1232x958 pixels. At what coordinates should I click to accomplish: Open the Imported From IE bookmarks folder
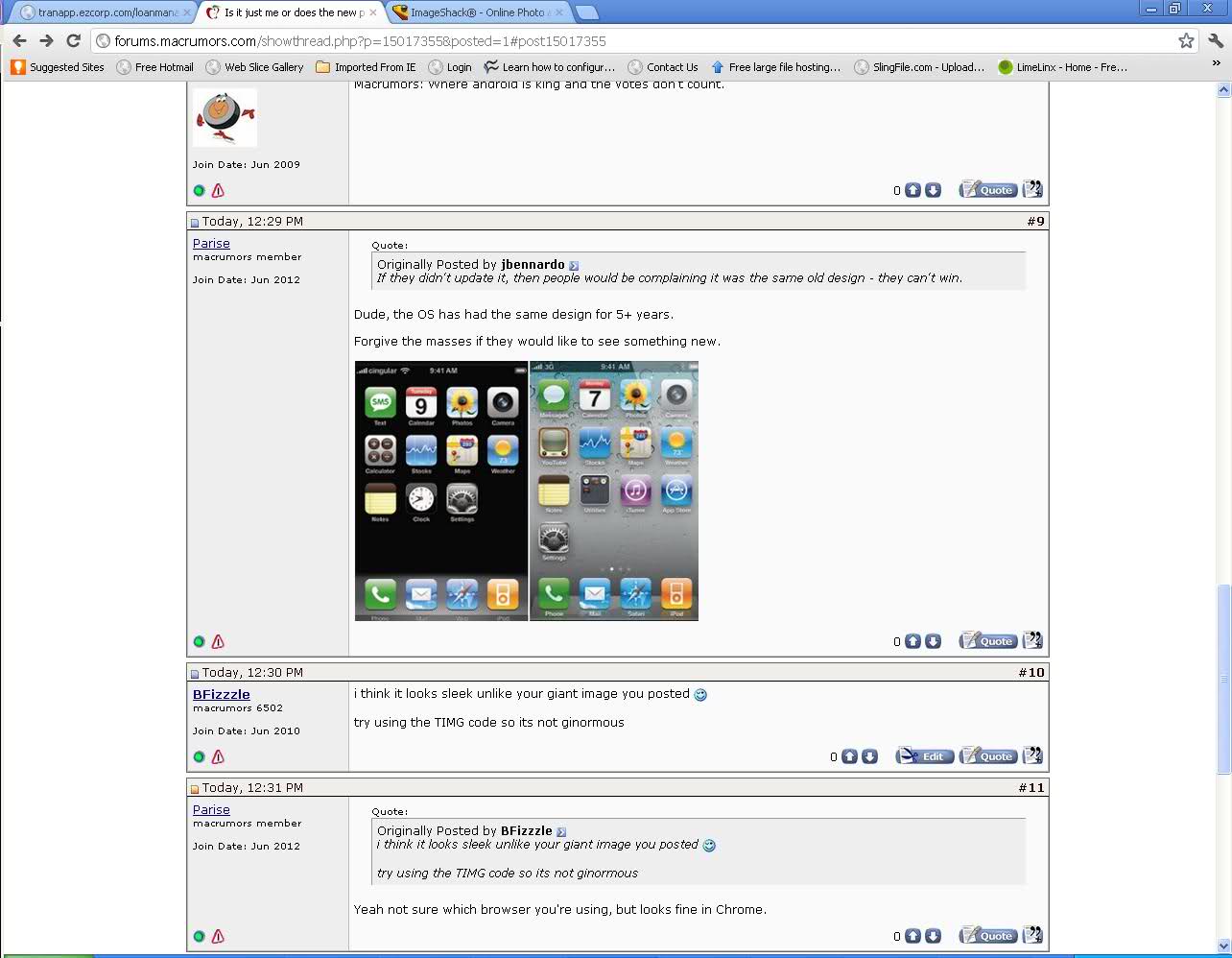tap(367, 67)
